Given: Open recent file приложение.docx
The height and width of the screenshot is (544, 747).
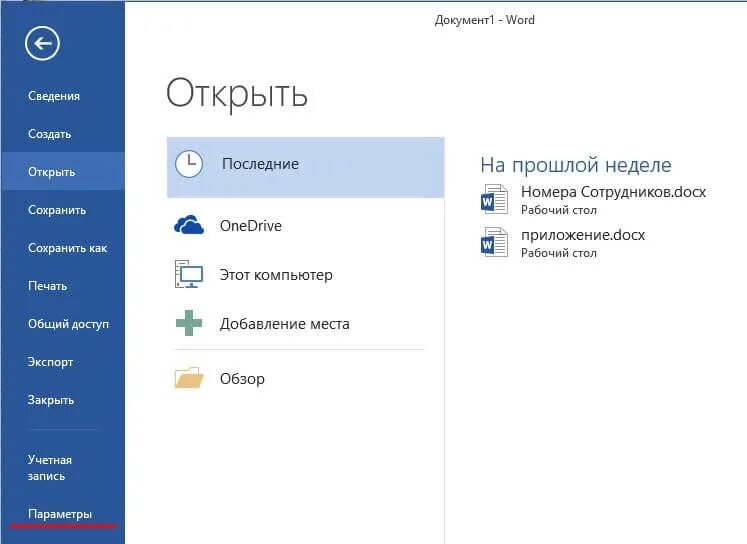Looking at the screenshot, I should (x=583, y=235).
